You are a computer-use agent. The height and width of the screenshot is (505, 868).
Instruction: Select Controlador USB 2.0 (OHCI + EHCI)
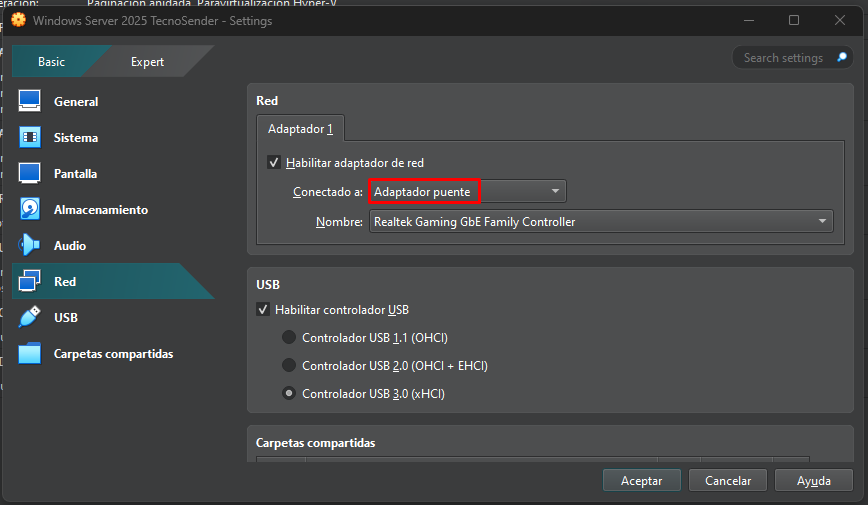(x=289, y=365)
